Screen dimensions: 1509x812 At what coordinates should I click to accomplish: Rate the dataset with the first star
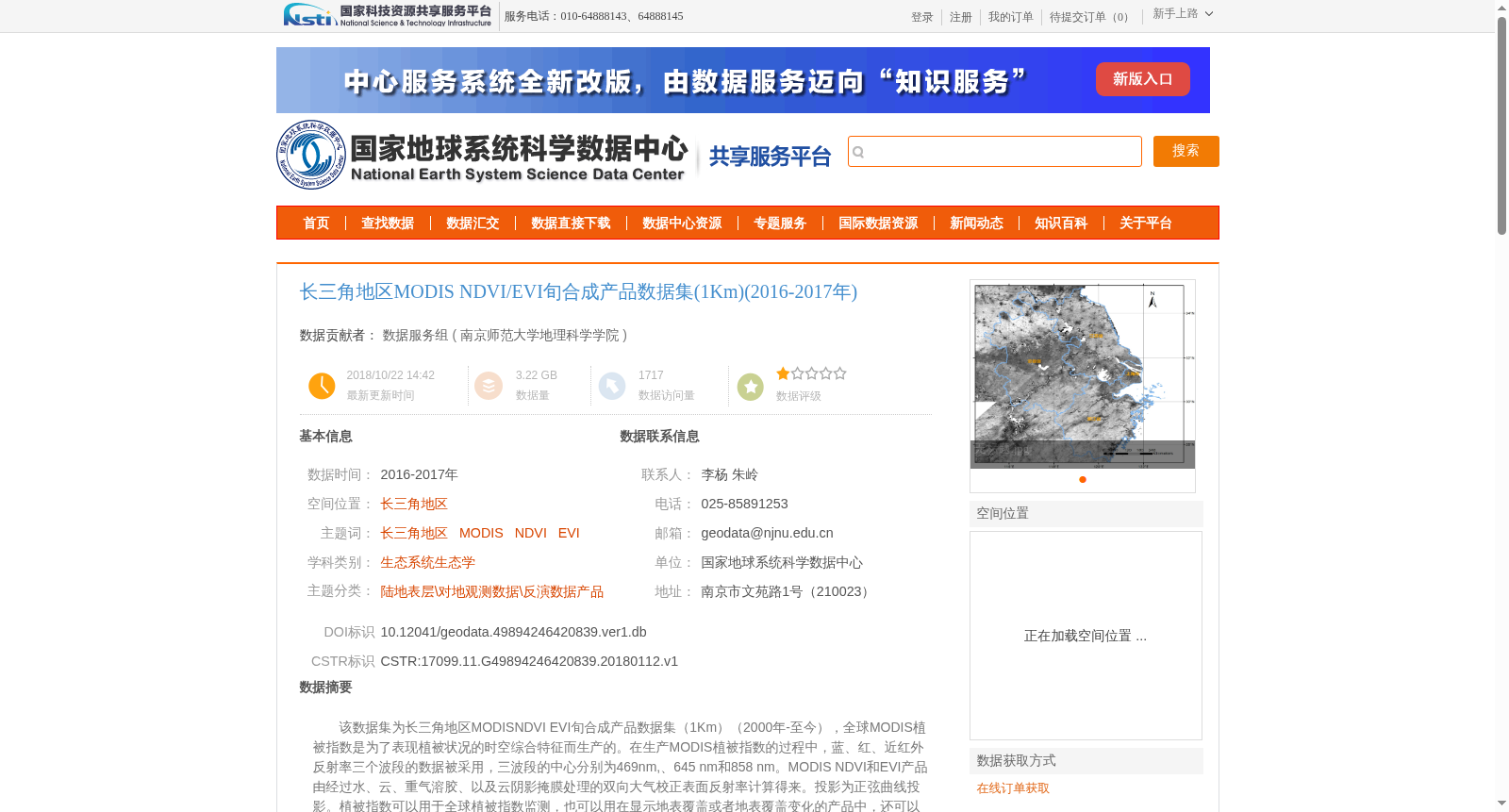783,373
